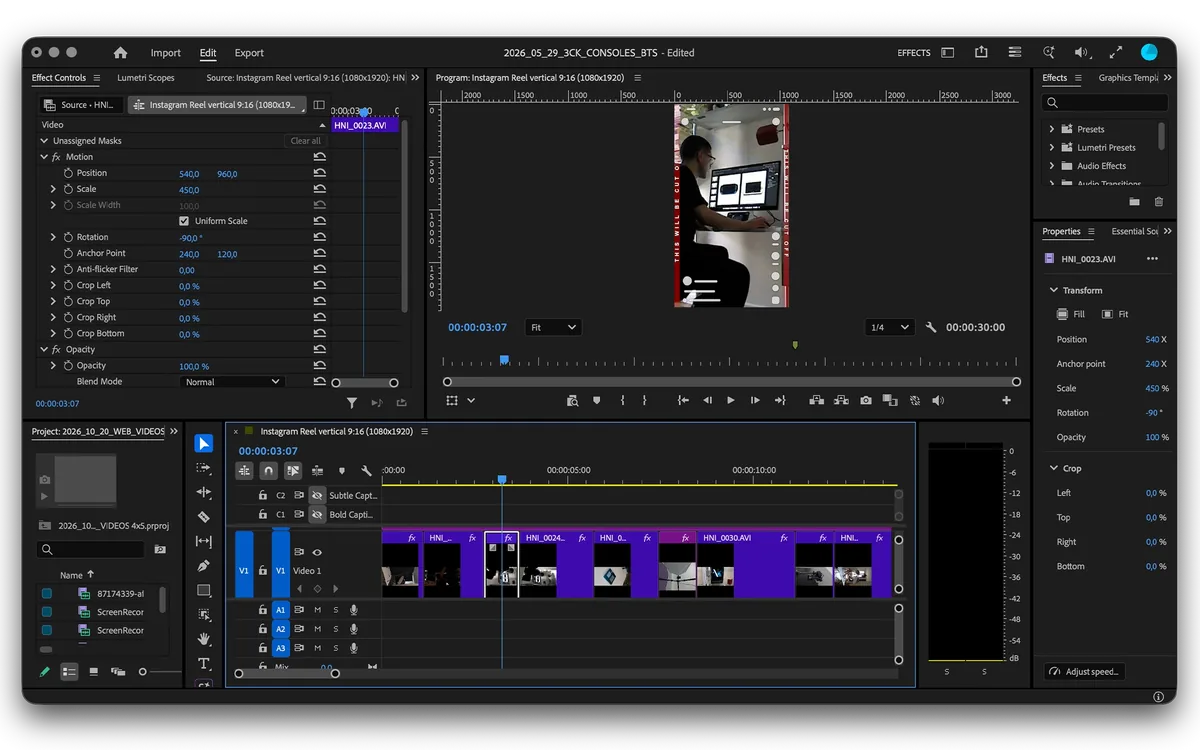The image size is (1200, 750).
Task: Maximize video output fullscreen icon
Action: (x=1118, y=53)
